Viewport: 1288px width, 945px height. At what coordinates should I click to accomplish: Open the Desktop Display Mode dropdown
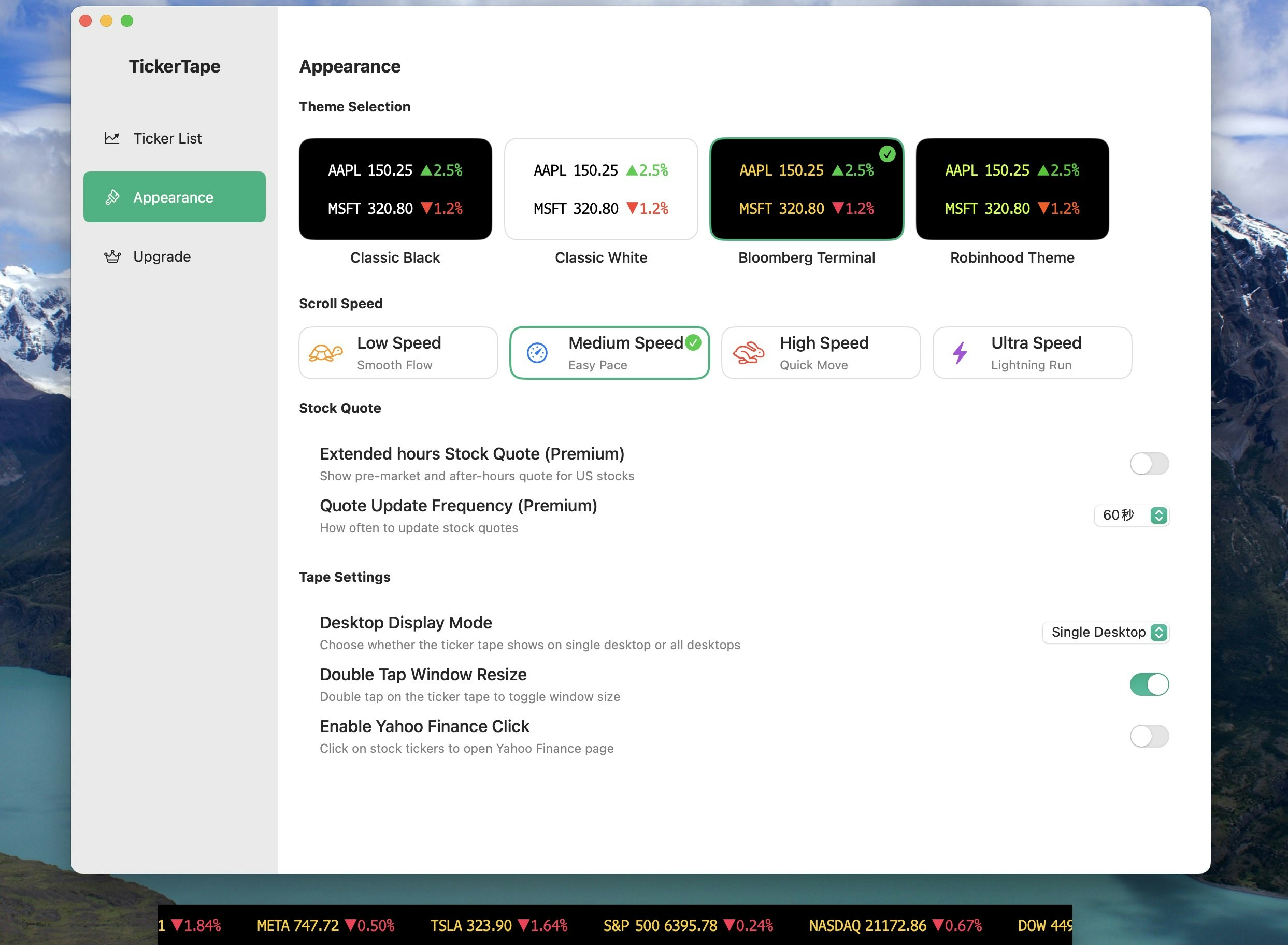coord(1106,632)
